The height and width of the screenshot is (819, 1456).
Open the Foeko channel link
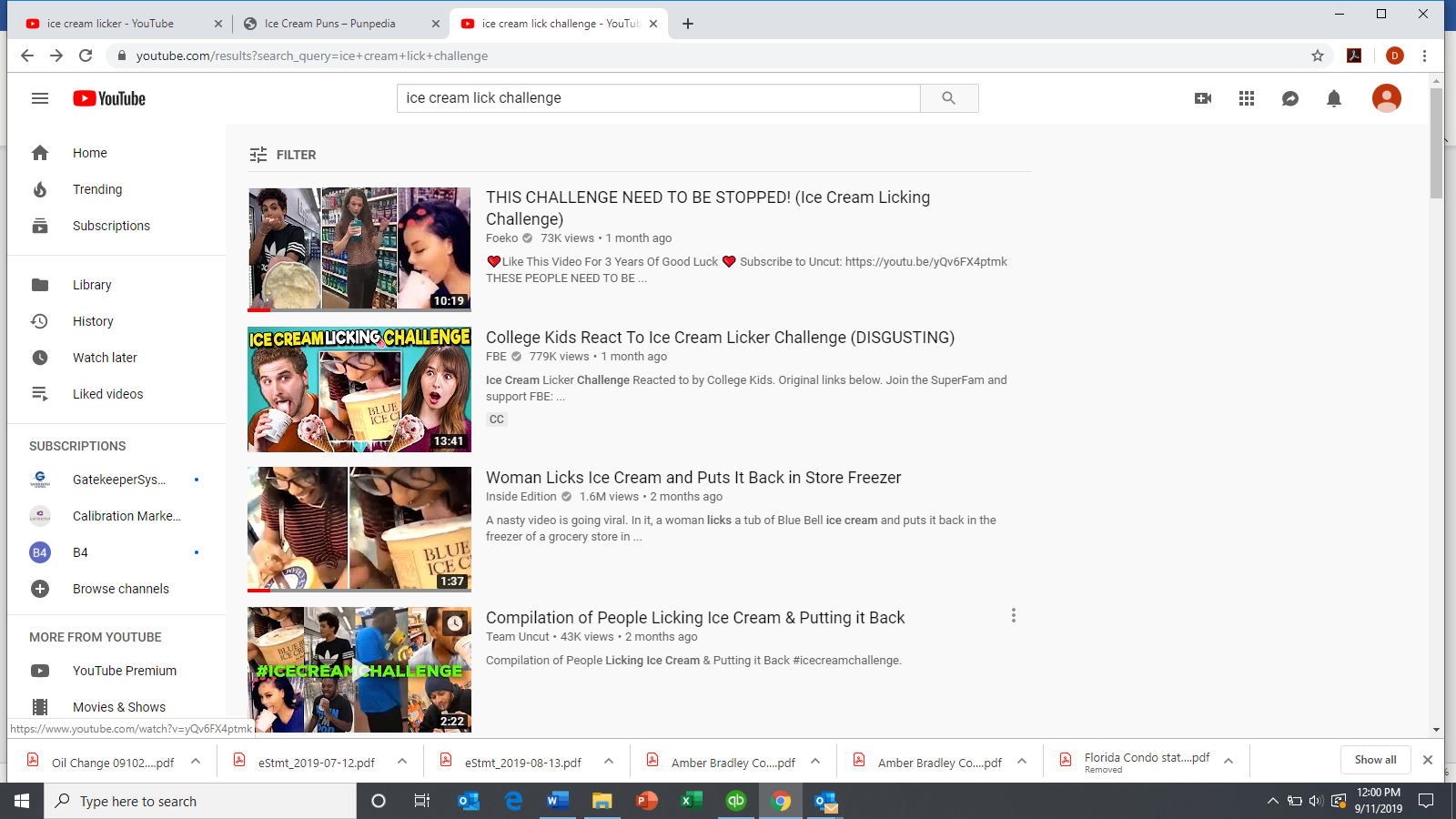point(501,238)
